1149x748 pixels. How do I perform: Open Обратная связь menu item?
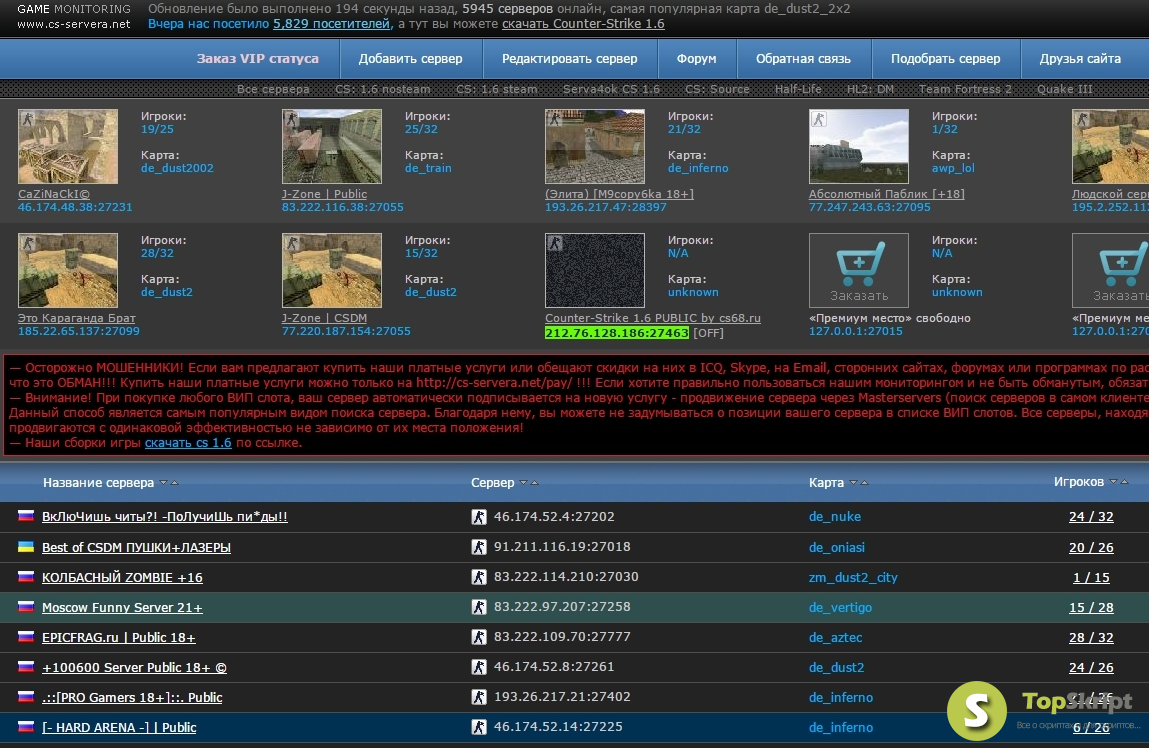tap(803, 59)
